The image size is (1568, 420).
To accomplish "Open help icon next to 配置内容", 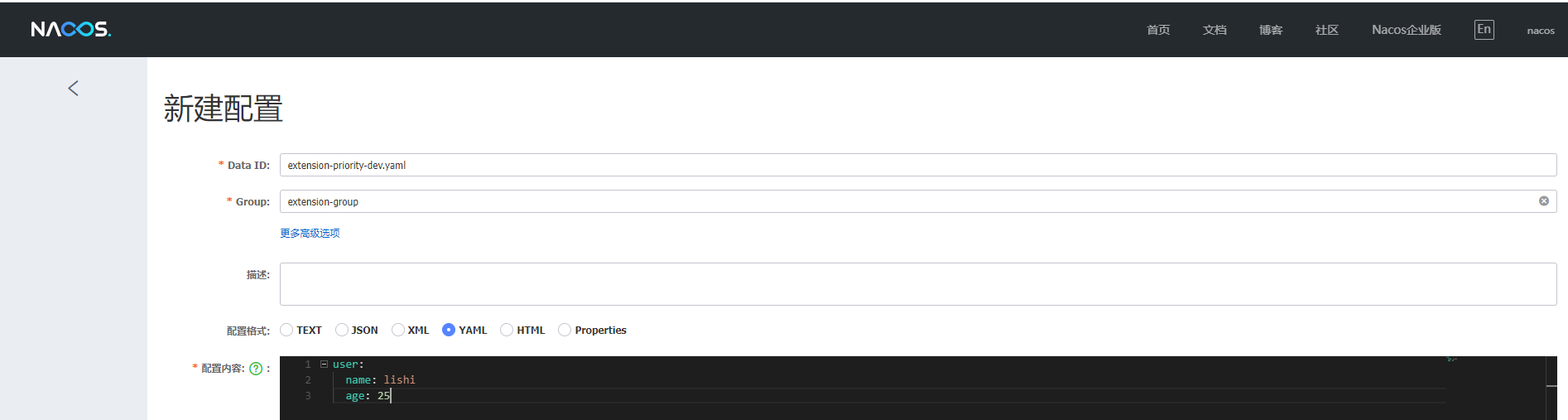I will (256, 369).
